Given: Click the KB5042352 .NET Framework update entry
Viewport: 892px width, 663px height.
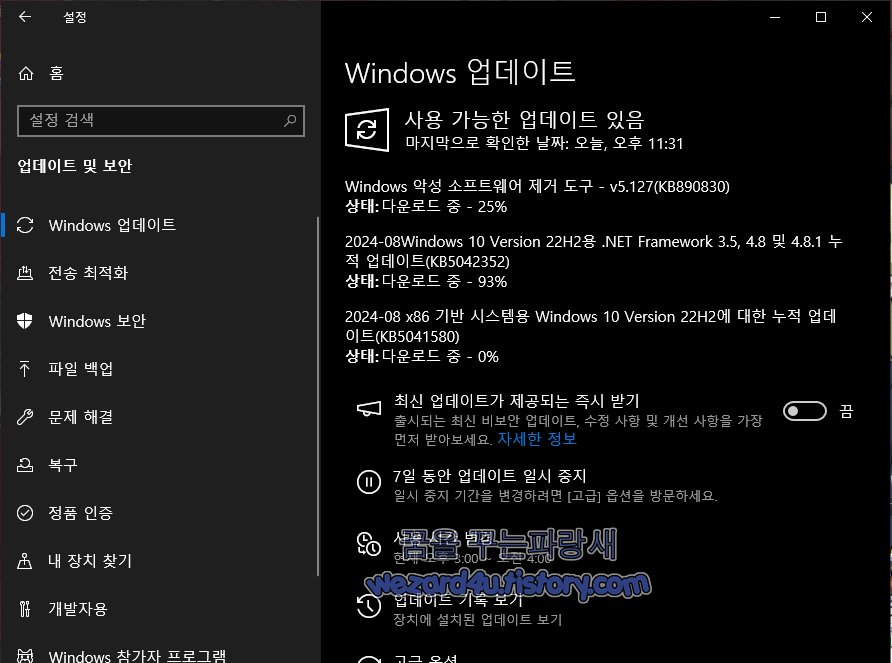Looking at the screenshot, I should (593, 252).
